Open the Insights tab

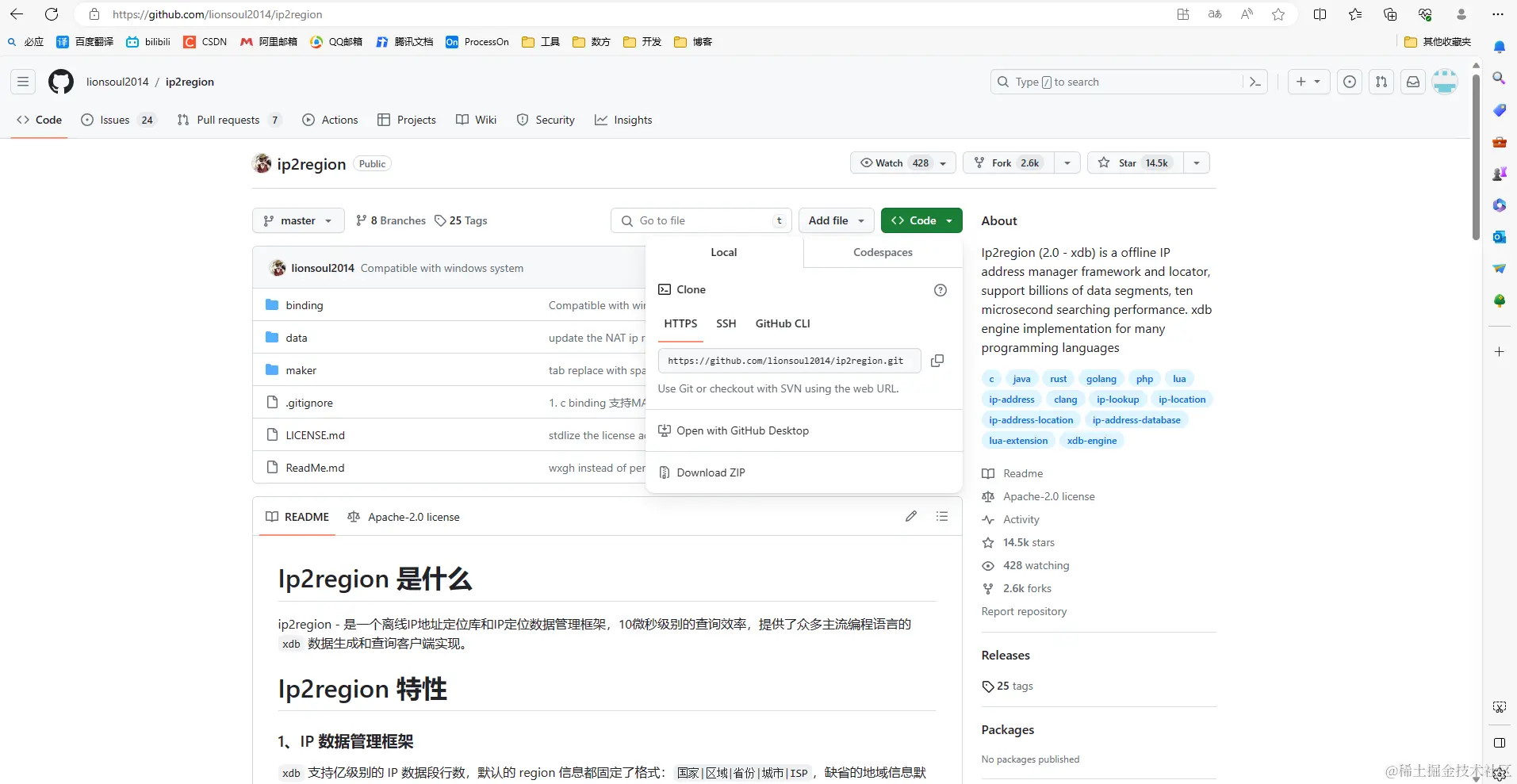pyautogui.click(x=624, y=120)
